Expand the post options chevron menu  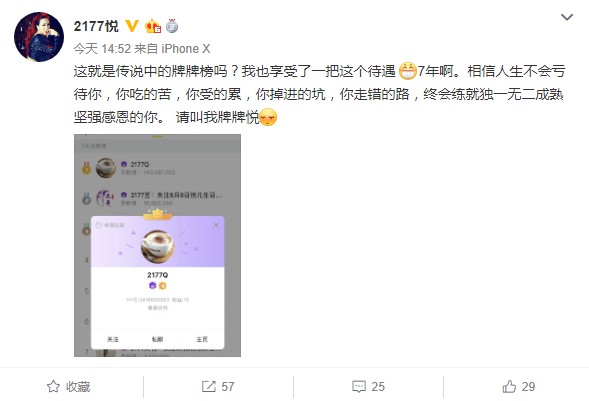[566, 17]
